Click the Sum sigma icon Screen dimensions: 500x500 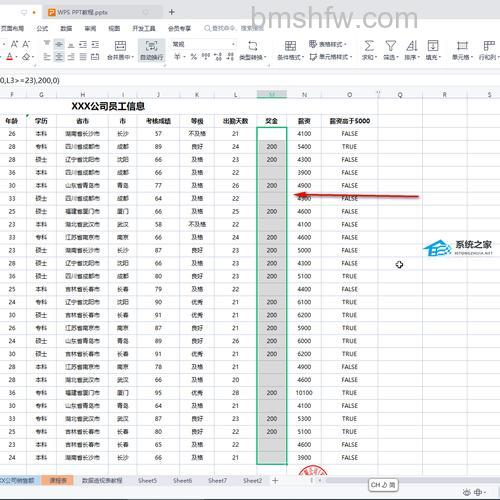369,46
